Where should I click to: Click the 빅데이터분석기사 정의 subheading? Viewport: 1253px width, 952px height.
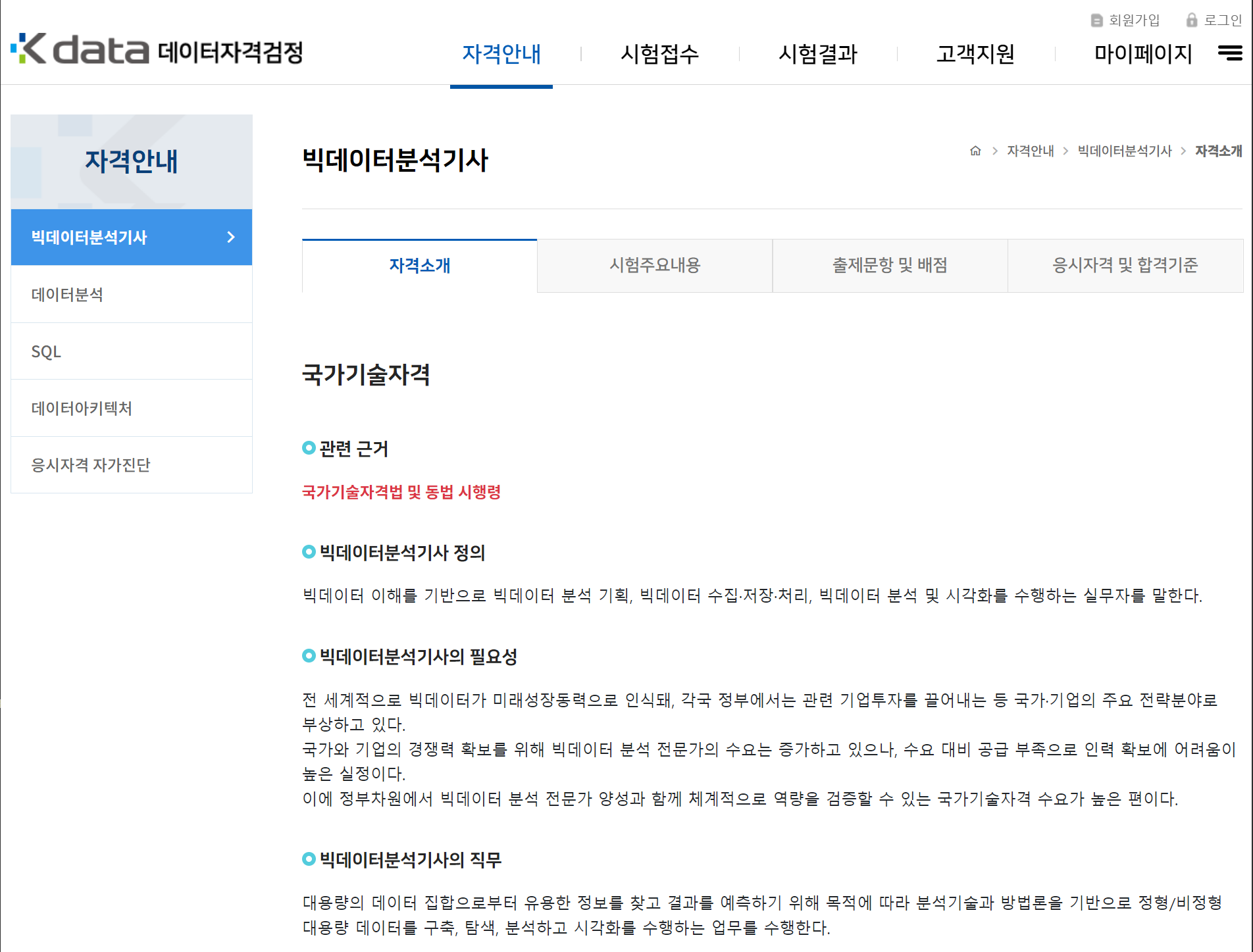tap(402, 553)
